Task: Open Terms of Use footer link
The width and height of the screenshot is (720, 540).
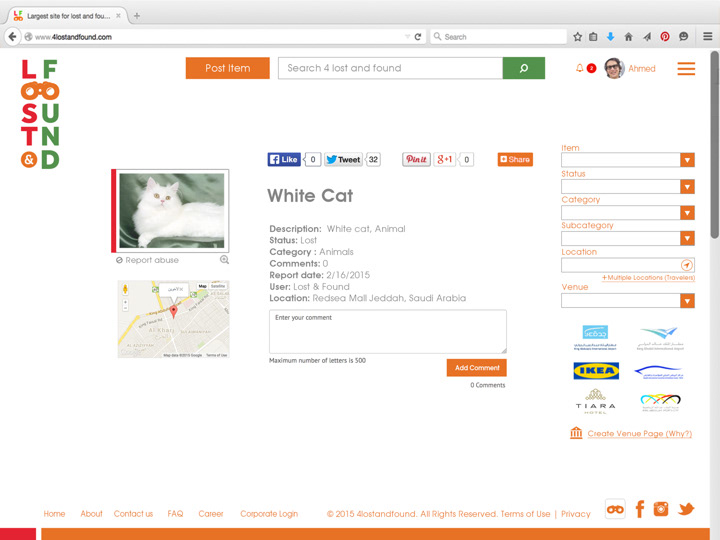Action: coord(525,514)
